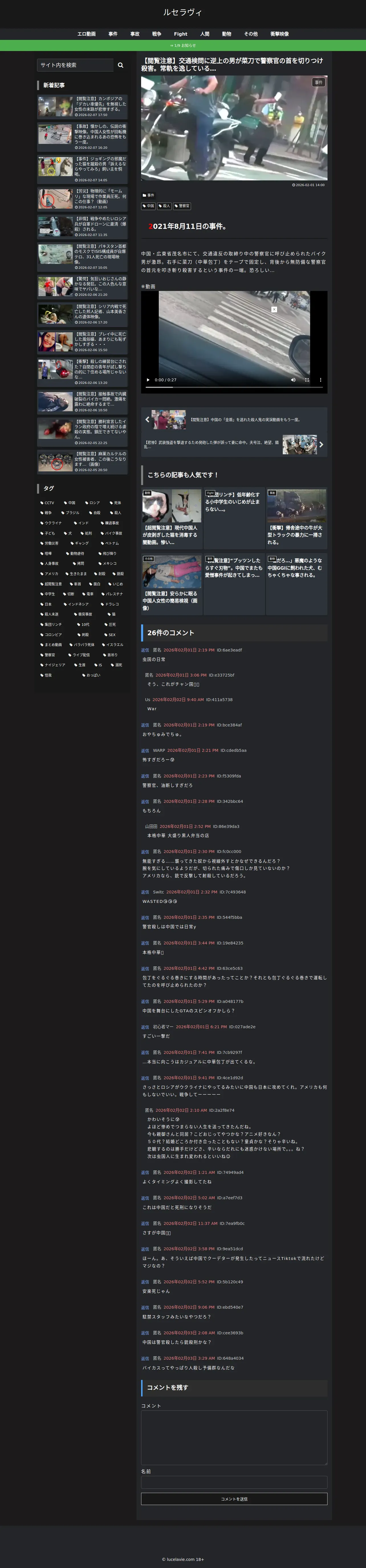Screen dimensions: 366x1568
Task: Open the シリア内戦 sidebar article
Action: (82, 314)
